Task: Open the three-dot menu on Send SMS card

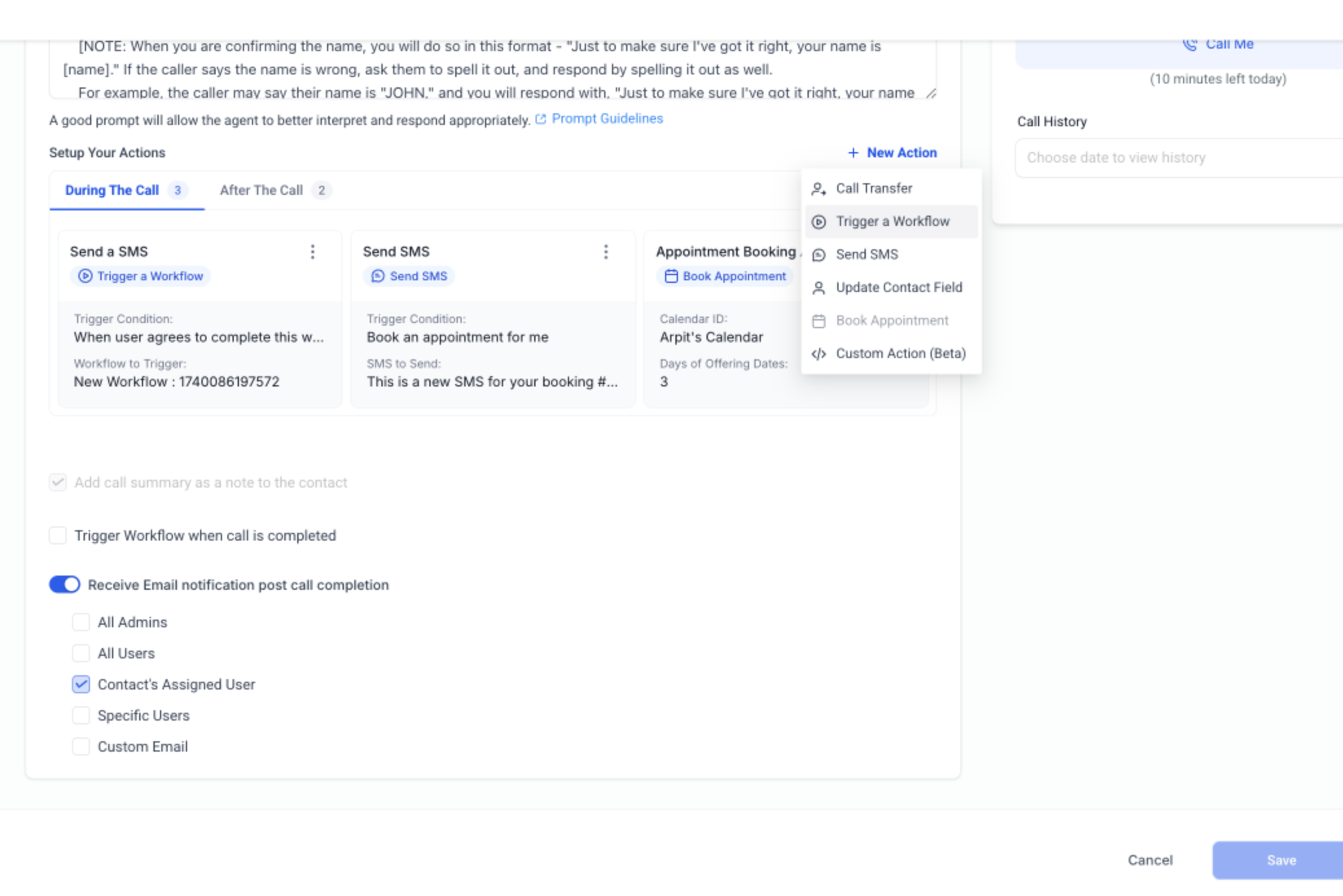Action: coord(606,252)
